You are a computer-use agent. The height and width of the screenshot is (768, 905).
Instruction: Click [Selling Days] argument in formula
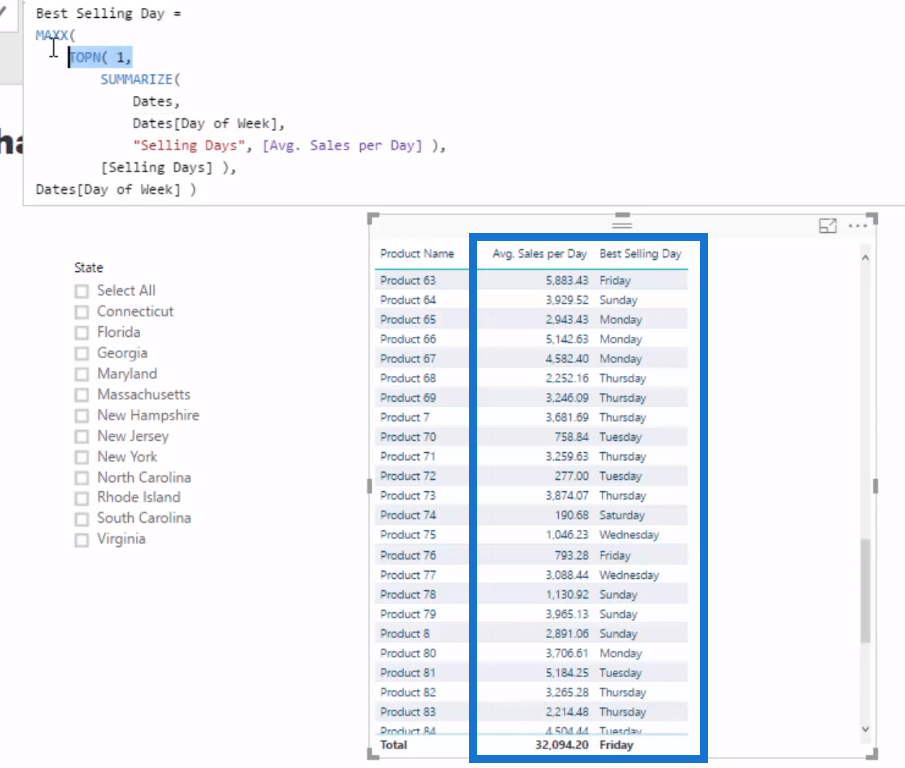click(x=157, y=167)
